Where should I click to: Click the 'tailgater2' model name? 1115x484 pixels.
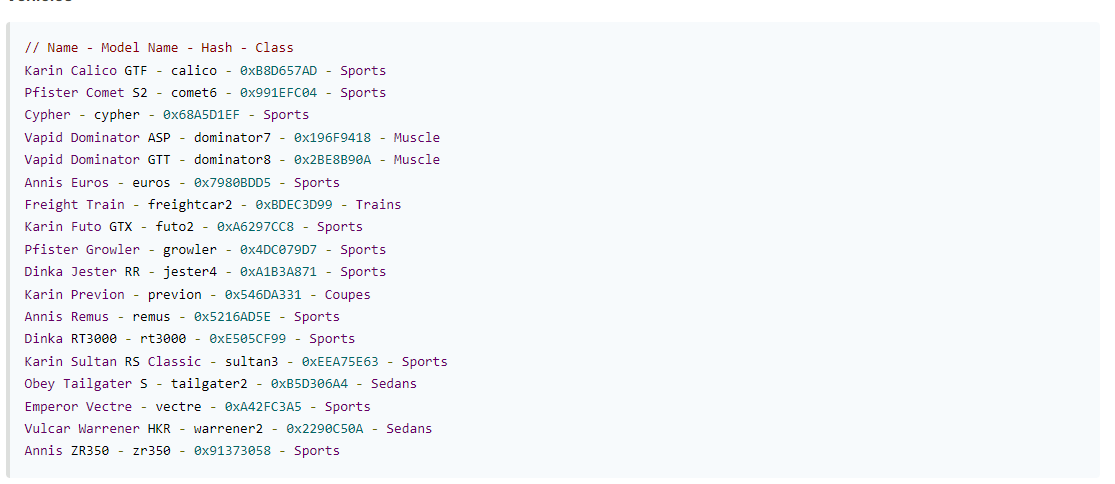(209, 383)
